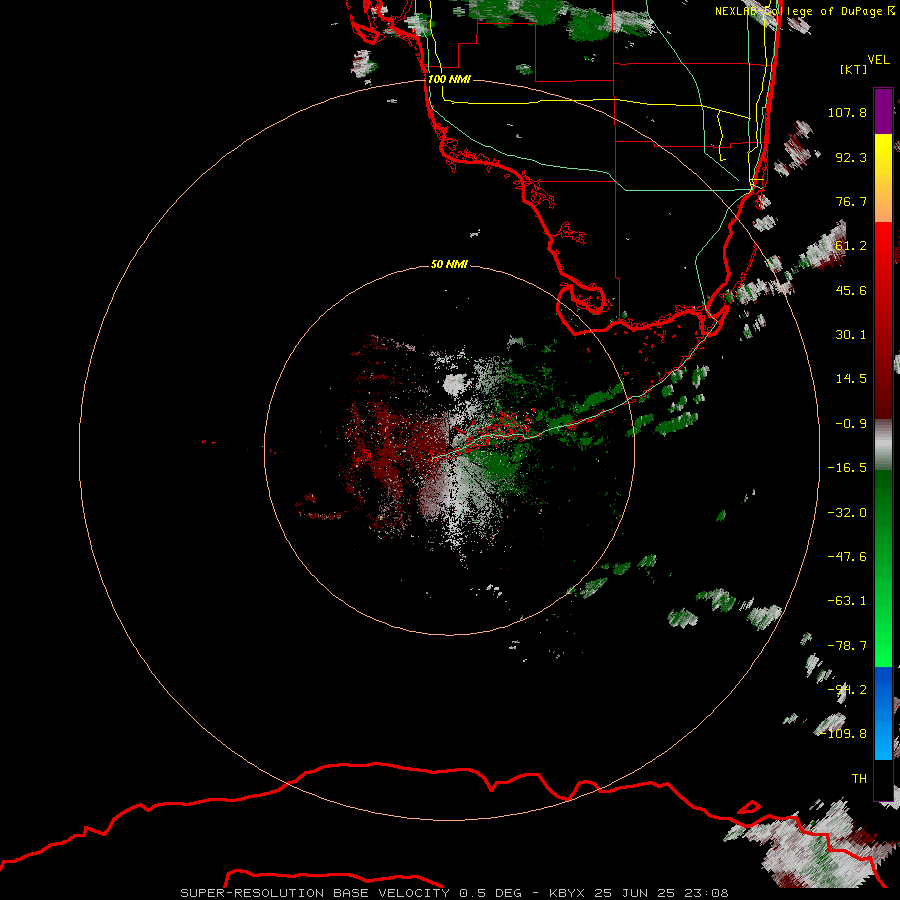Screen dimensions: 900x900
Task: Select the 30.1 value on velocity scale
Action: [851, 335]
